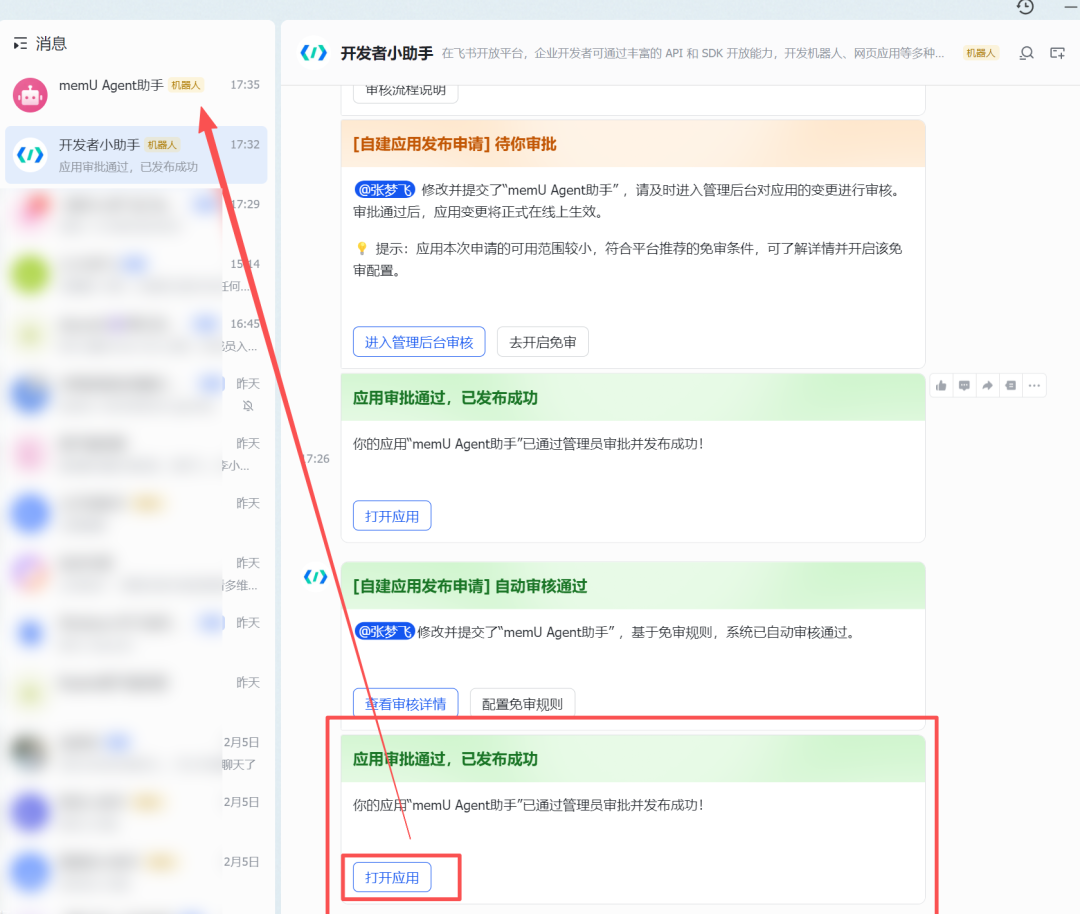The width and height of the screenshot is (1080, 914).
Task: Click @张梦飞 mention in 自动审核通过 card
Action: 384,632
